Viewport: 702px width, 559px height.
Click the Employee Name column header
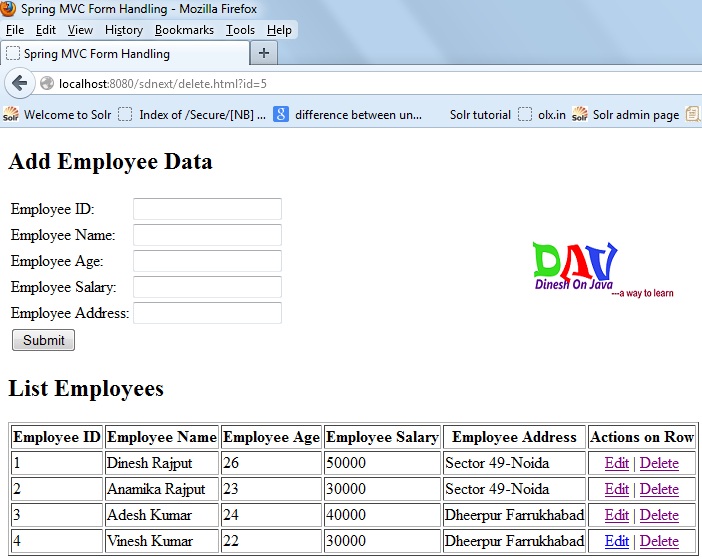tap(162, 437)
